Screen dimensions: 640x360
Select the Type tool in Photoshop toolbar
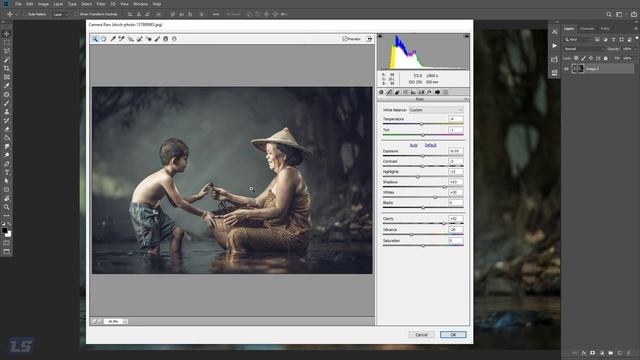point(7,172)
